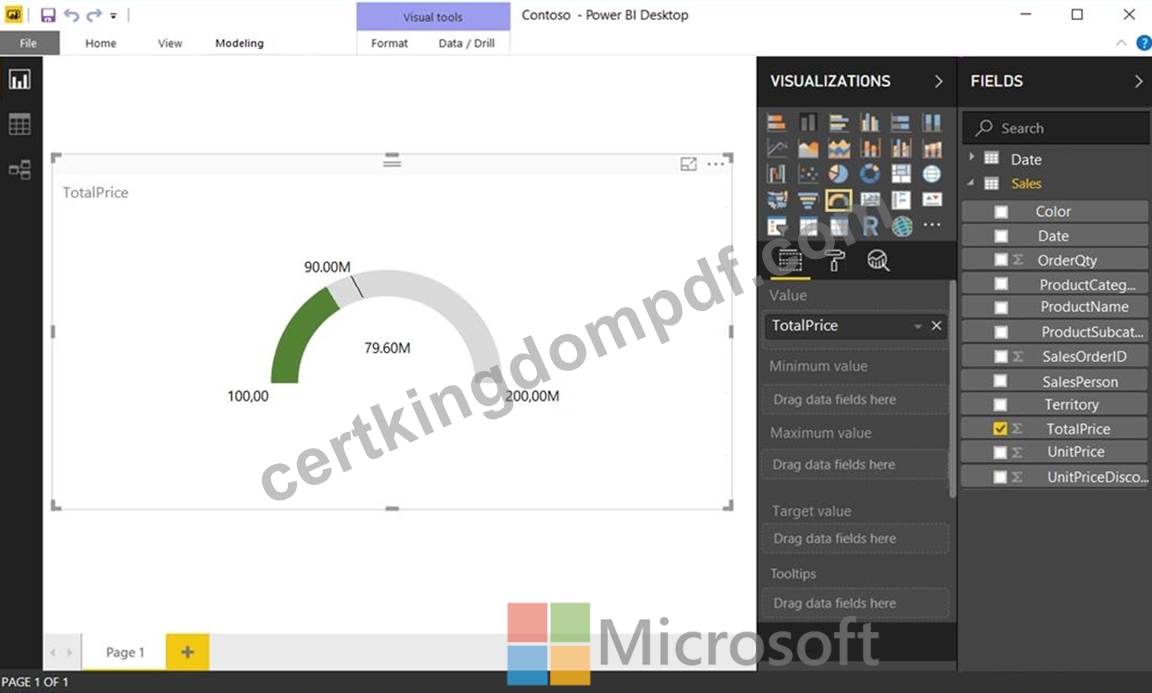Viewport: 1152px width, 693px height.
Task: Select the Ribbon chart visual
Action: [x=932, y=148]
